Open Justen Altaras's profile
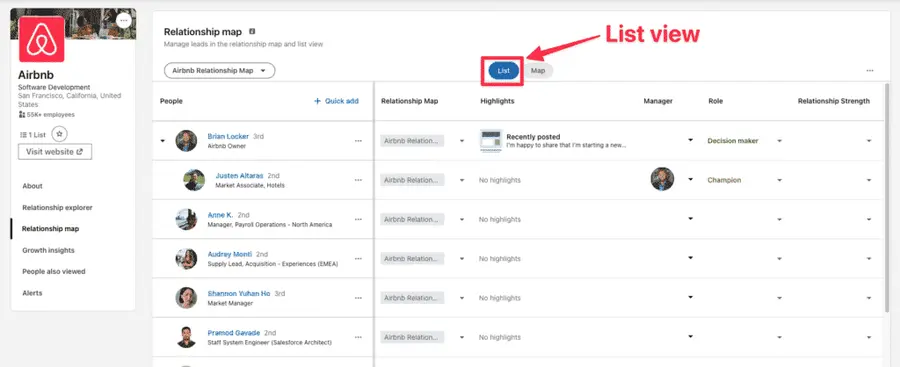The height and width of the screenshot is (367, 900). (240, 176)
